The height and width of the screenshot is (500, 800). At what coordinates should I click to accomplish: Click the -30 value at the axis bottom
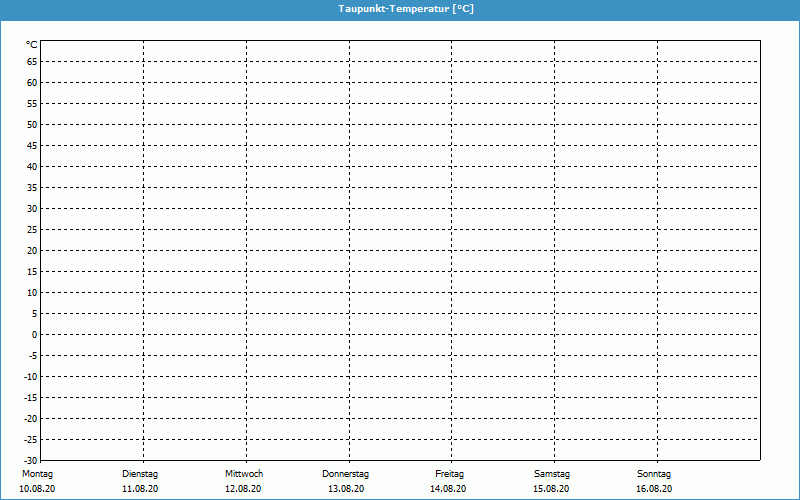pyautogui.click(x=30, y=460)
